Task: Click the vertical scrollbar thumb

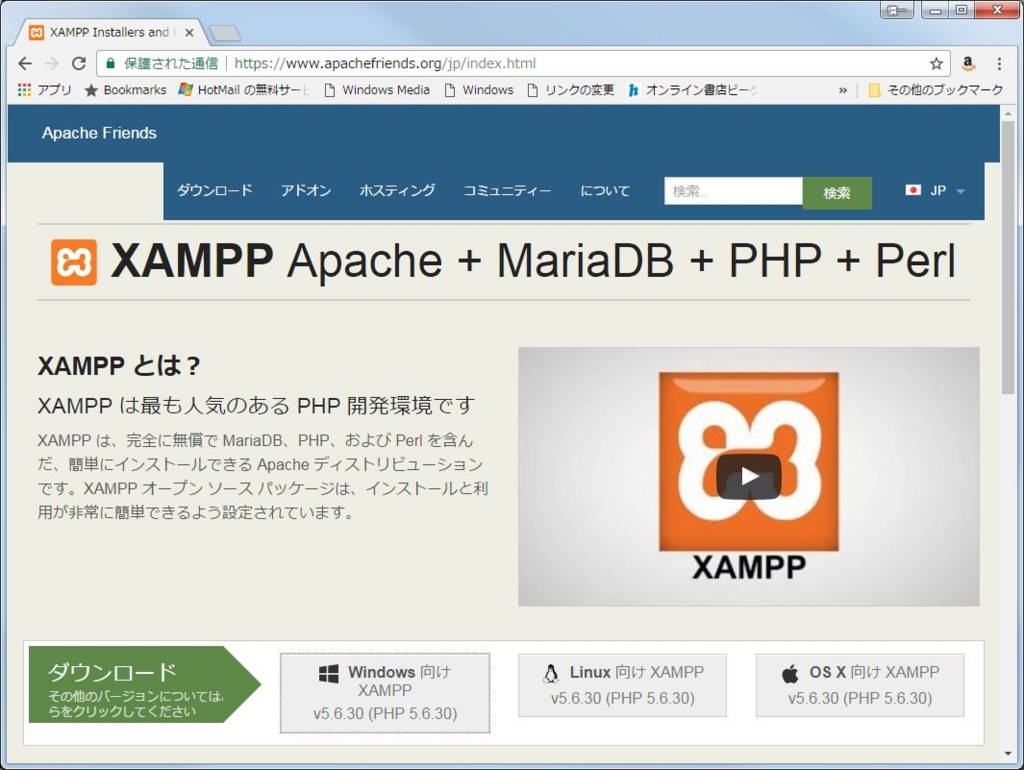Action: pyautogui.click(x=1008, y=257)
